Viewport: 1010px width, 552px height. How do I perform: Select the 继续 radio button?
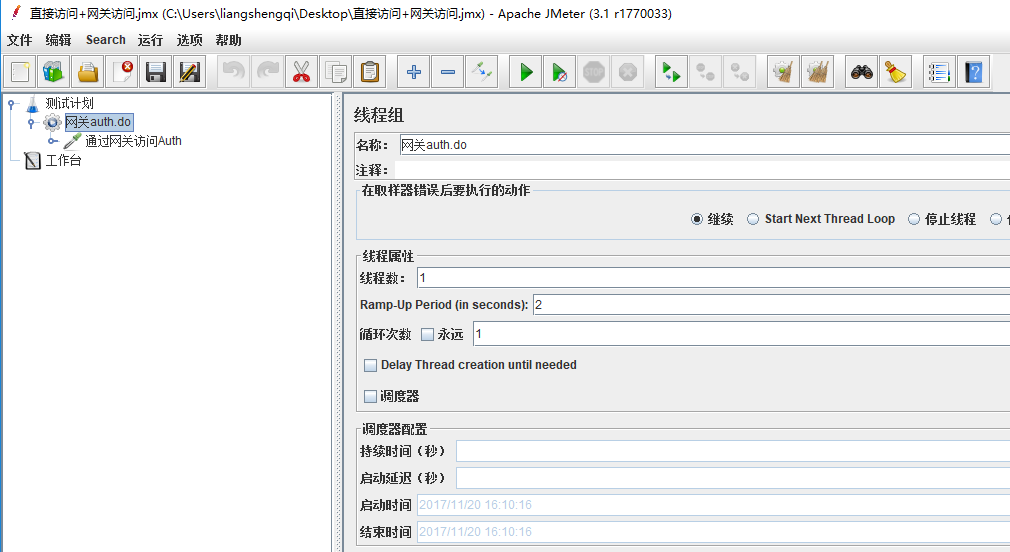(696, 219)
